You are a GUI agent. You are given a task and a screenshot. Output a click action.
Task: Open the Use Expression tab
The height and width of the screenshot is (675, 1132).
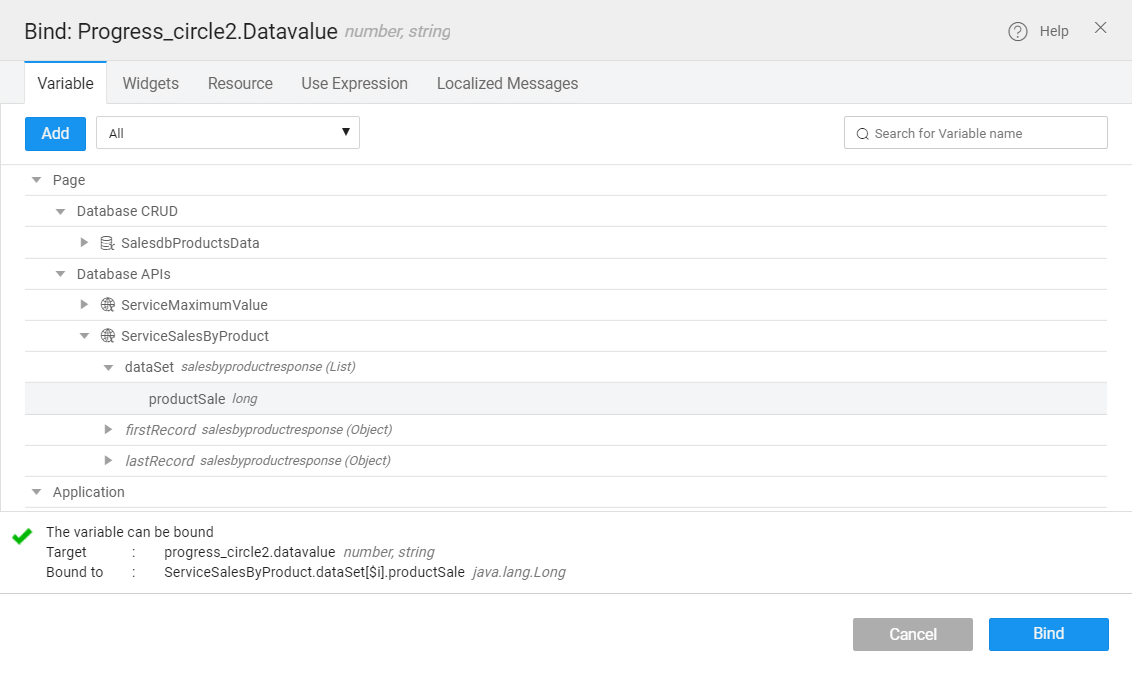pyautogui.click(x=354, y=83)
